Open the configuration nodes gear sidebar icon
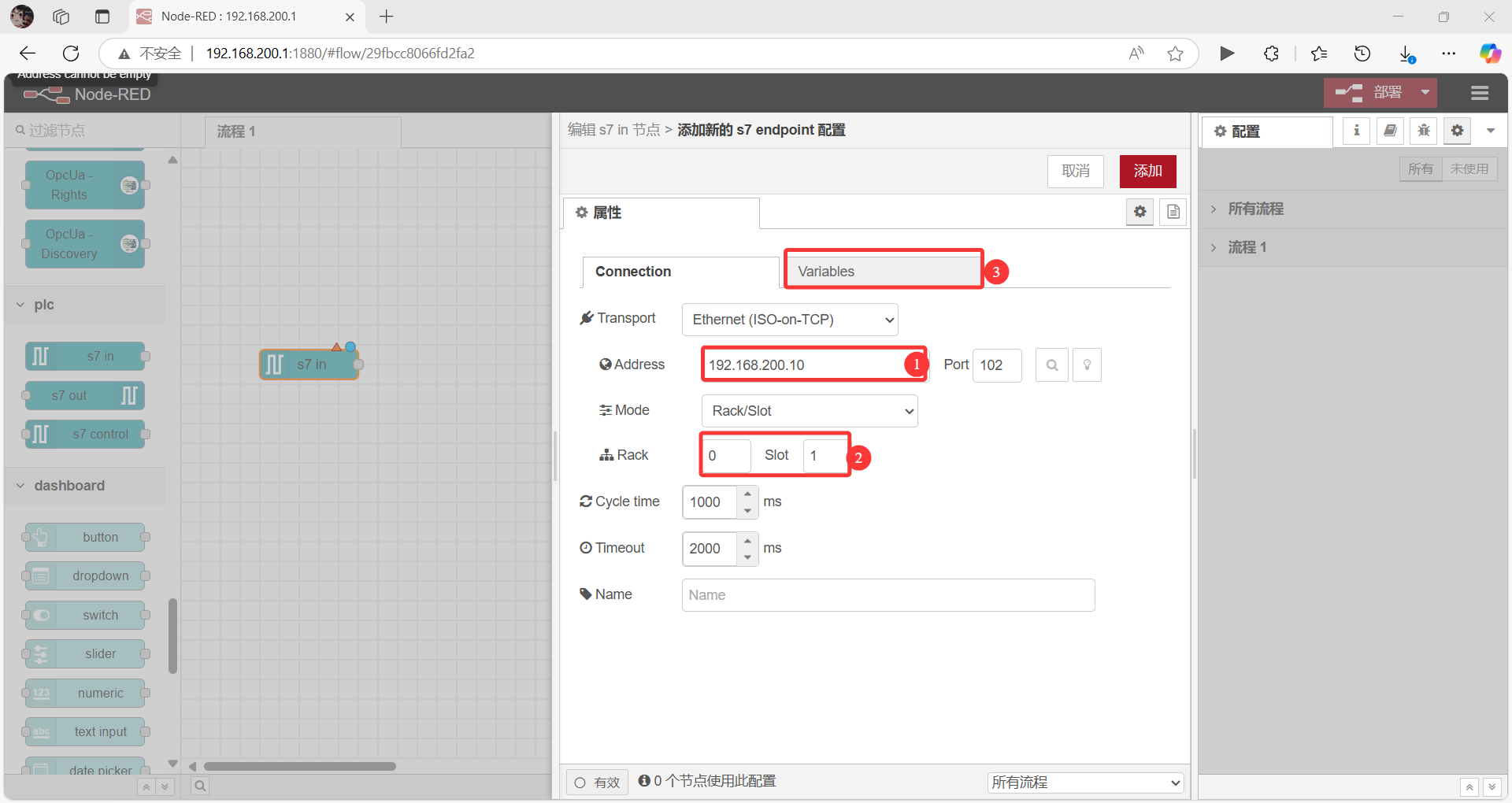This screenshot has height=803, width=1512. pos(1458,131)
